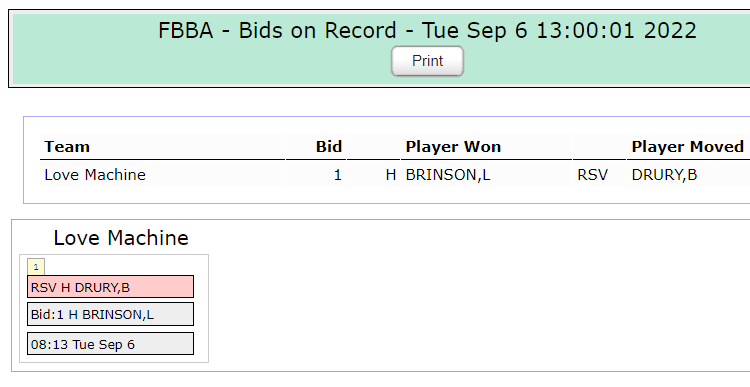Click the Print button
The image size is (750, 387).
(x=427, y=61)
